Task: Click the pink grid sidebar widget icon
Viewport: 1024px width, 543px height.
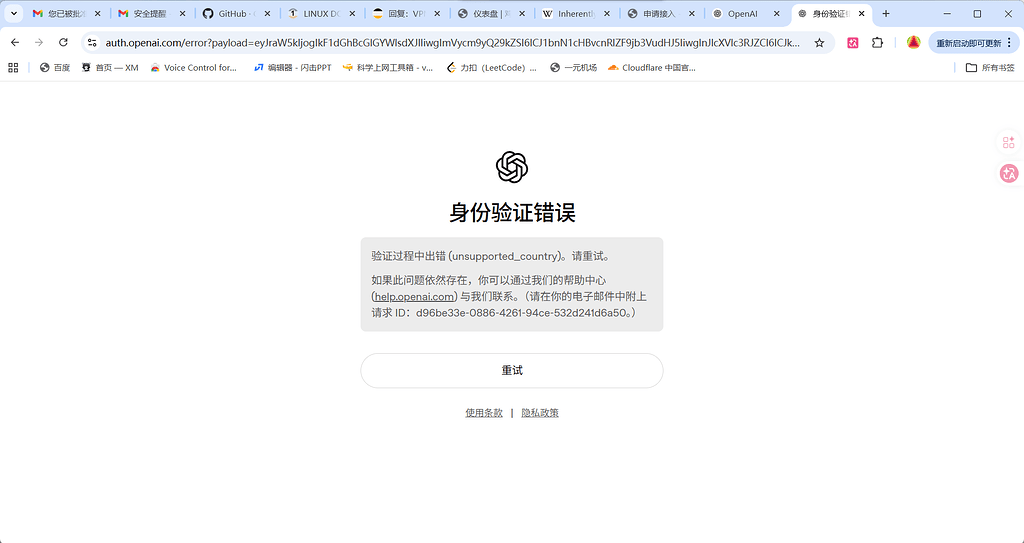Action: coord(1008,142)
